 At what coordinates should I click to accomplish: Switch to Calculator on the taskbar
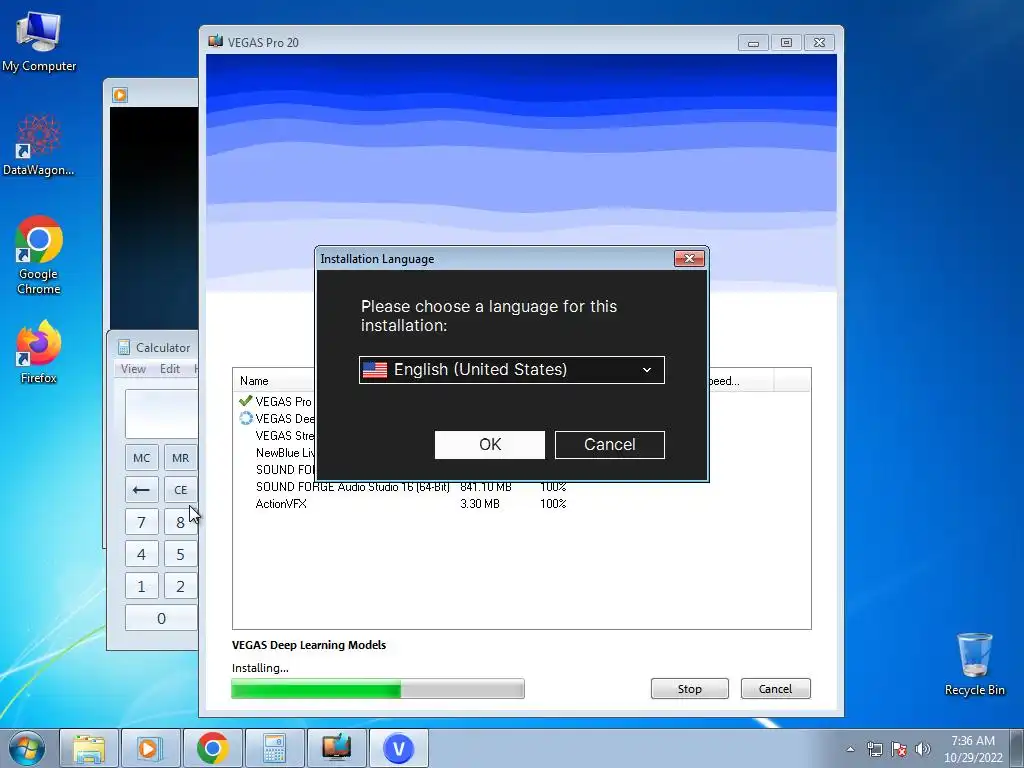coord(274,748)
